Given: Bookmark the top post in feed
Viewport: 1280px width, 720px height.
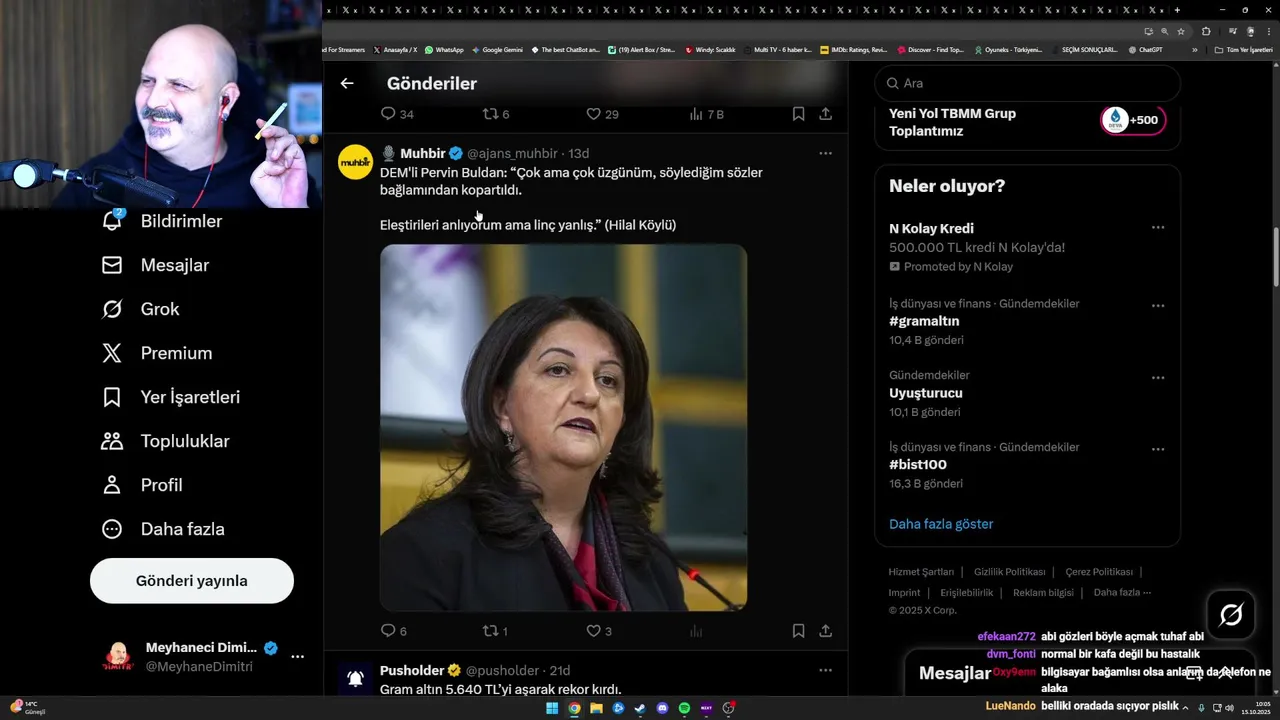Looking at the screenshot, I should click(798, 114).
